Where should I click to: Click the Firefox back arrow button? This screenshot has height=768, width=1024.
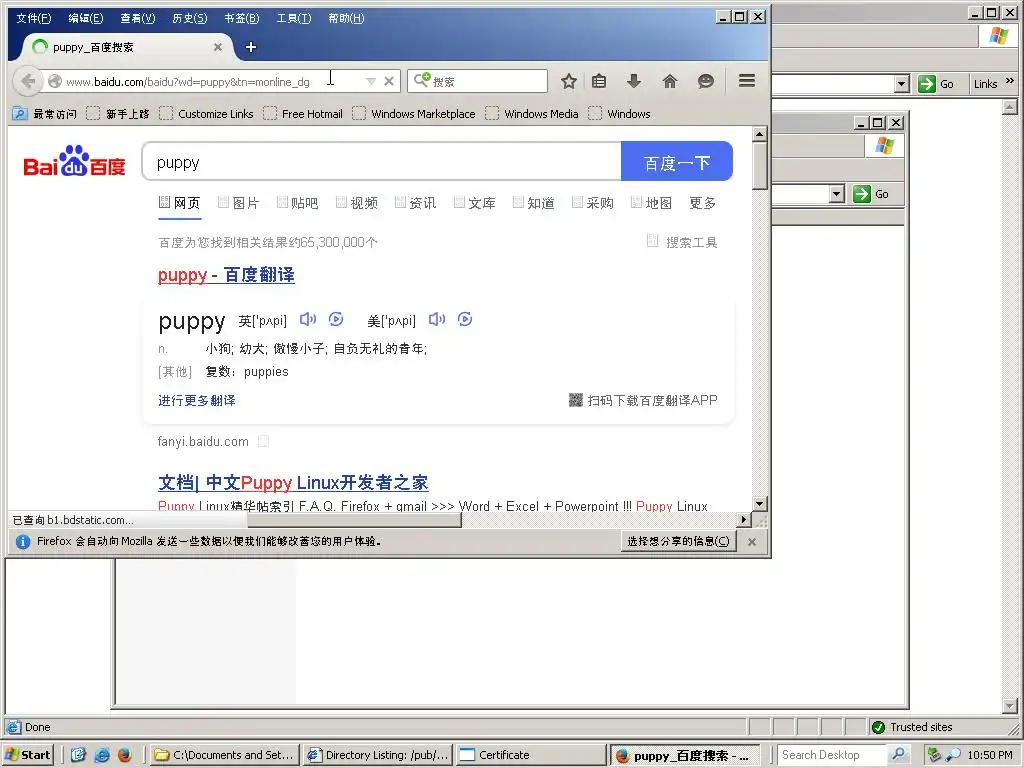27,81
